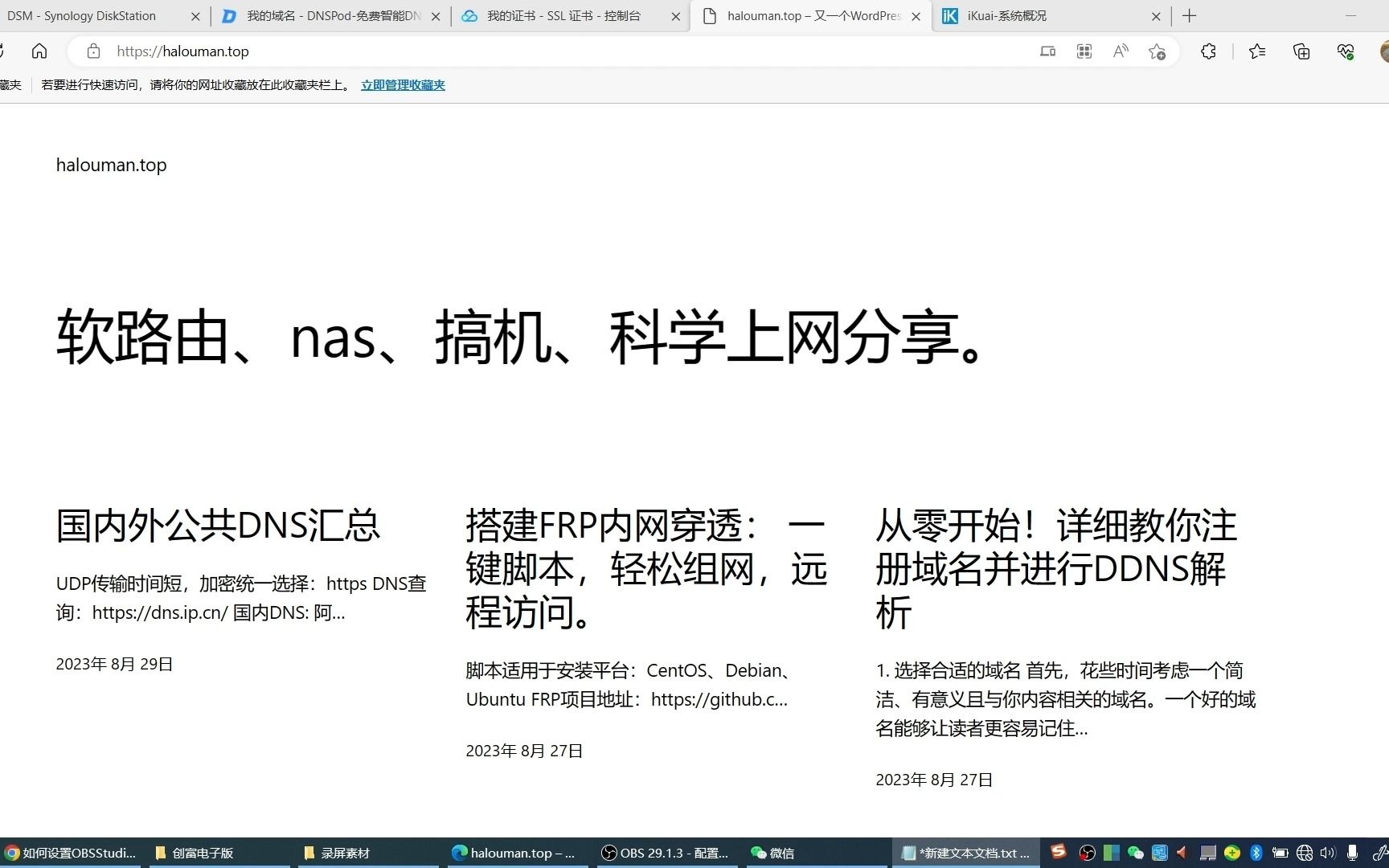Close the DNSPod tab
1389x868 pixels.
(x=436, y=16)
